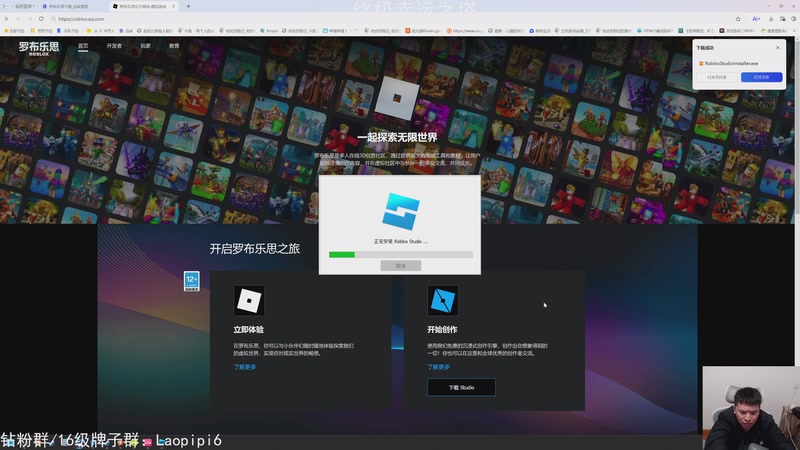Click the 一起探索无限世界 banner title

point(397,137)
